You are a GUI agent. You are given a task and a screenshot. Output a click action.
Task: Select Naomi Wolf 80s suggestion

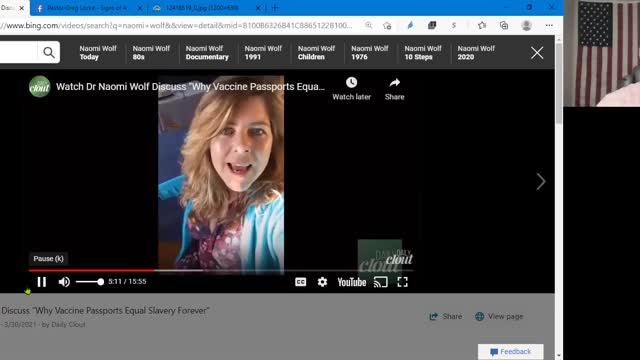[x=151, y=53]
